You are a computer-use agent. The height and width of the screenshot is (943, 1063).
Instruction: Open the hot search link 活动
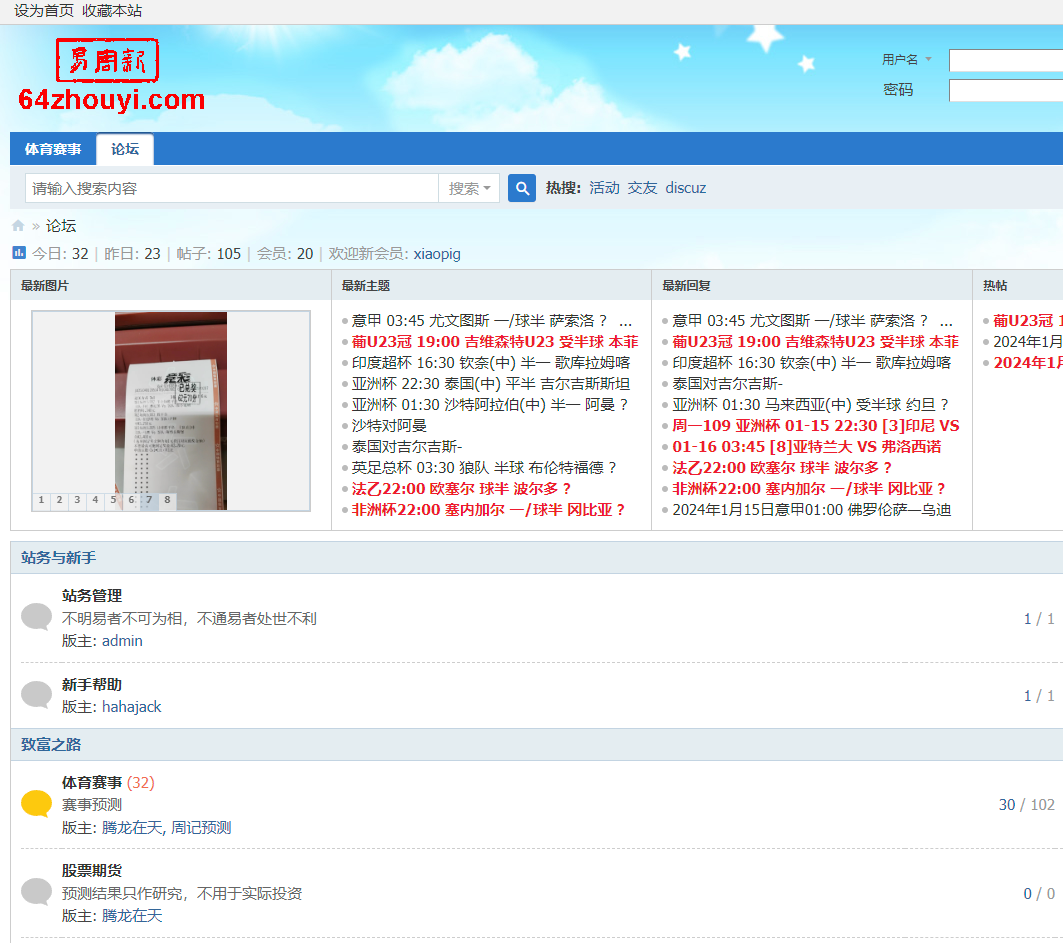click(x=604, y=188)
